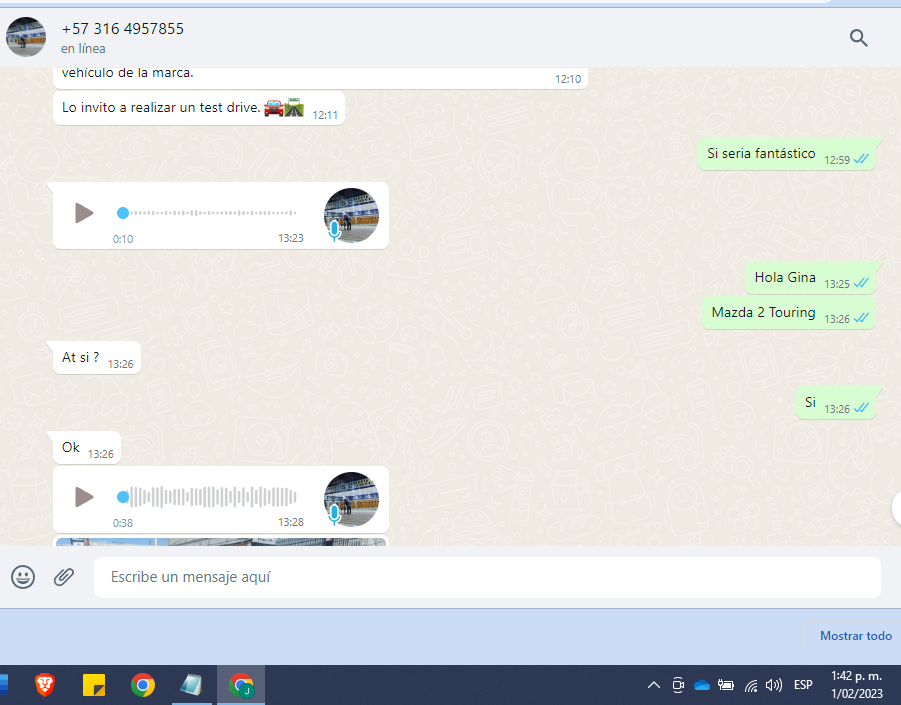Open contact info for +57 316 4957855
The width and height of the screenshot is (901, 705).
click(122, 29)
